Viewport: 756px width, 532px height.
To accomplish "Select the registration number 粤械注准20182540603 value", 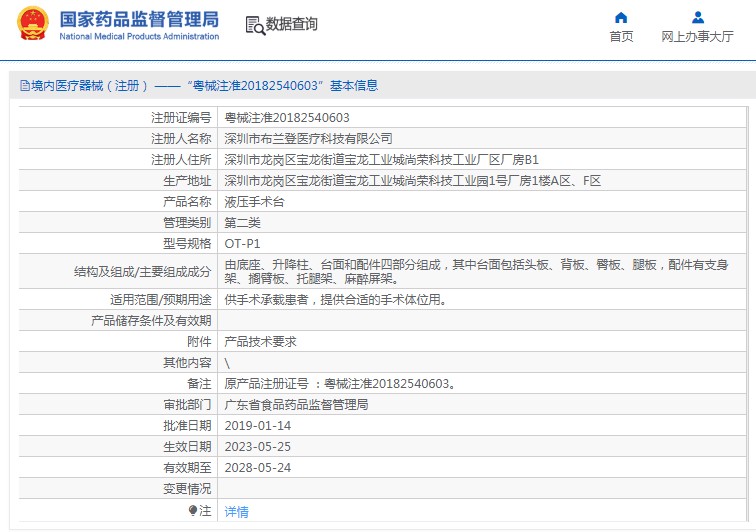I will (287, 117).
